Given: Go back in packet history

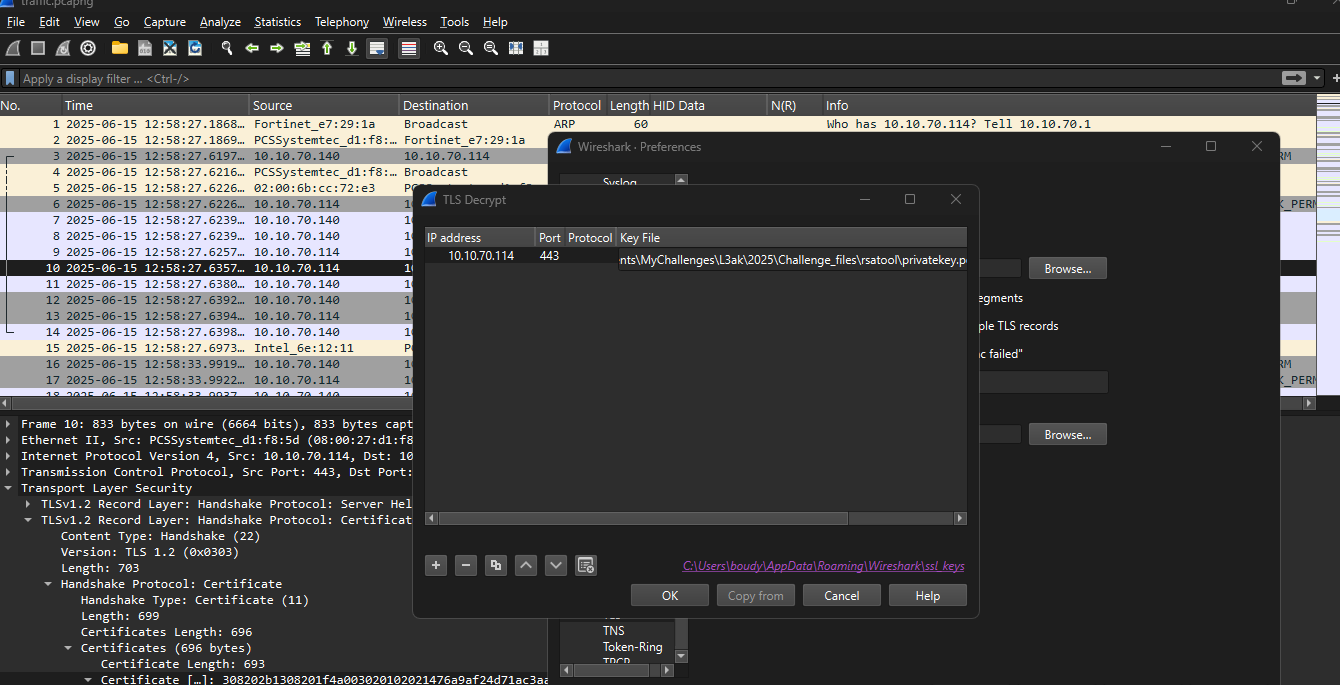Looking at the screenshot, I should (x=252, y=48).
